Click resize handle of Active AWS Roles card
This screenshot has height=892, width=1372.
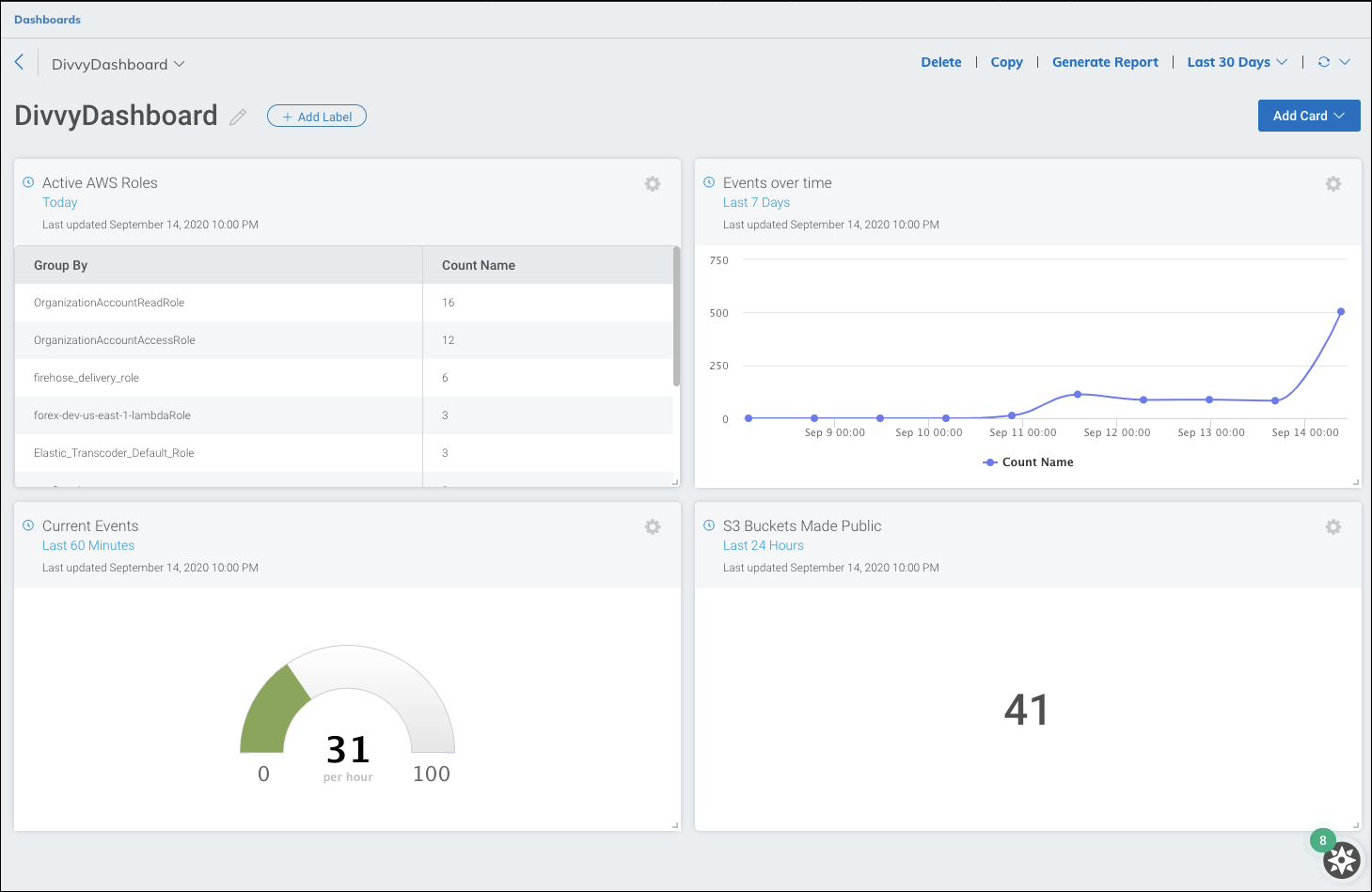coord(675,482)
